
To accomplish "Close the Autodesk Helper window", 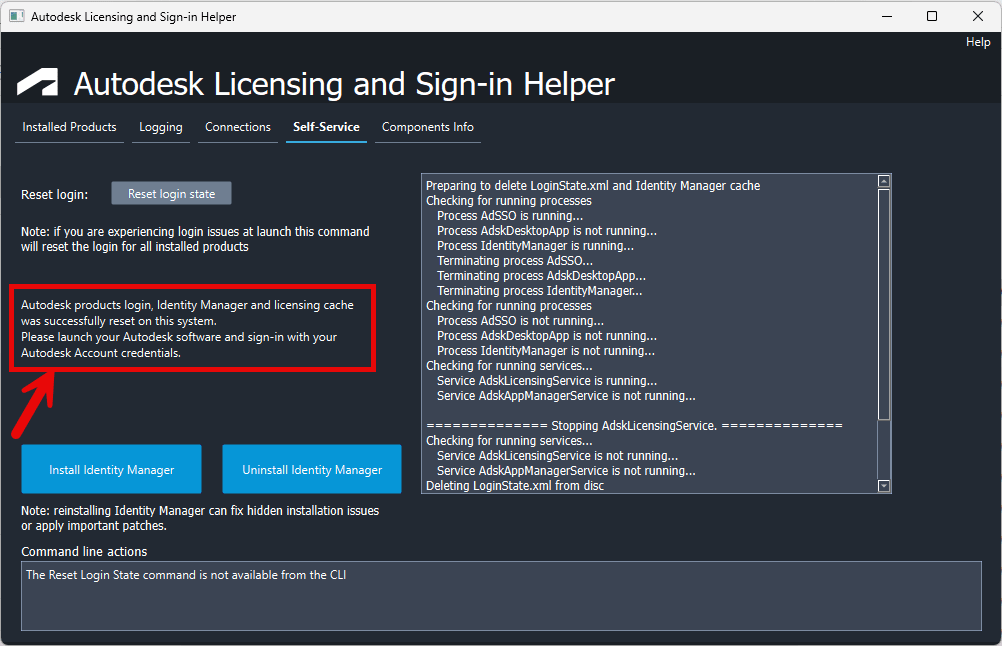I will click(978, 17).
